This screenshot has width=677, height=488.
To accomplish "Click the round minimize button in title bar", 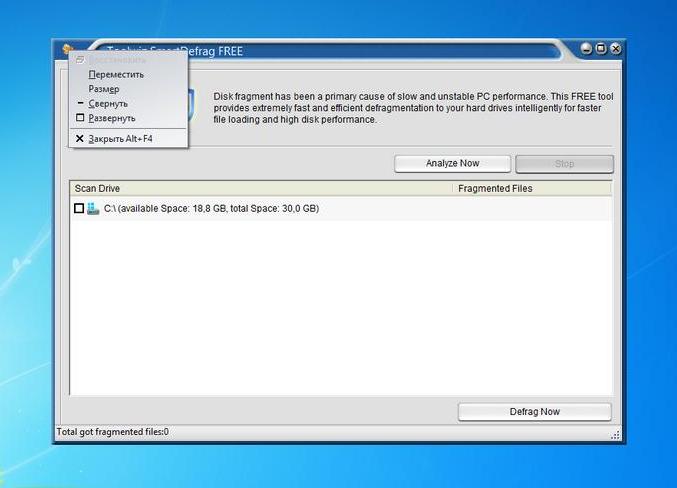I will pyautogui.click(x=586, y=49).
